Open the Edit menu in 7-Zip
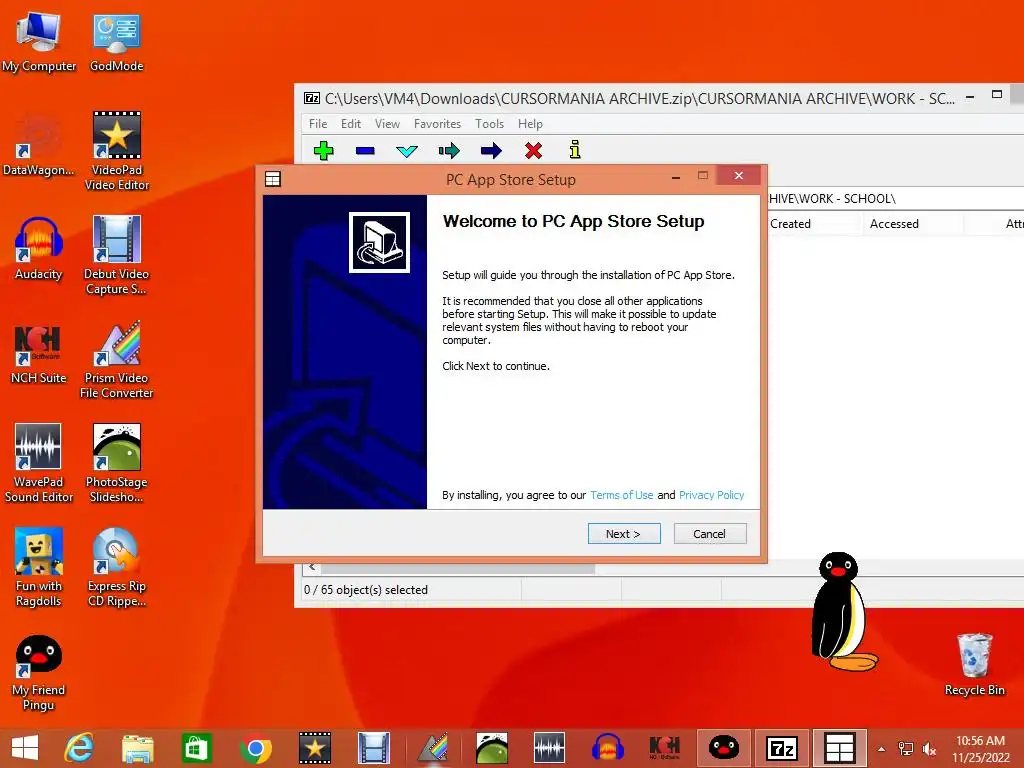The width and height of the screenshot is (1024, 768). click(351, 123)
